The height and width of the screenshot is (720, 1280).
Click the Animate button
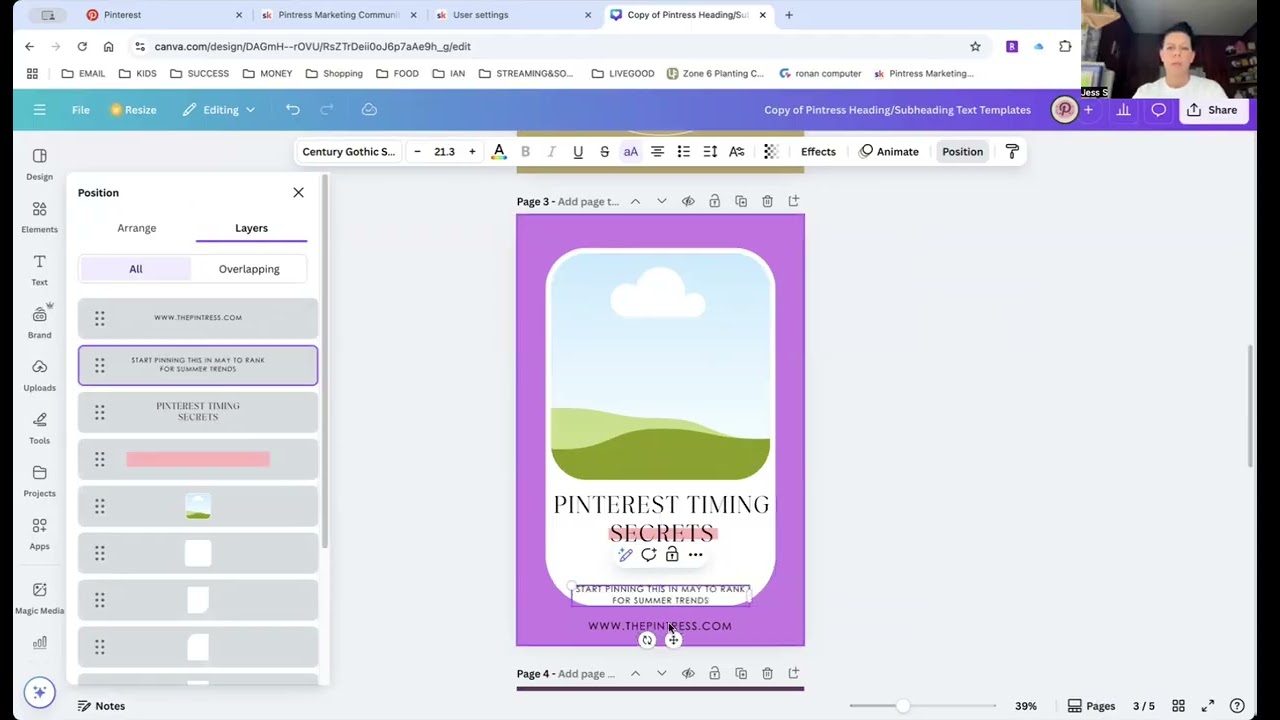(889, 152)
